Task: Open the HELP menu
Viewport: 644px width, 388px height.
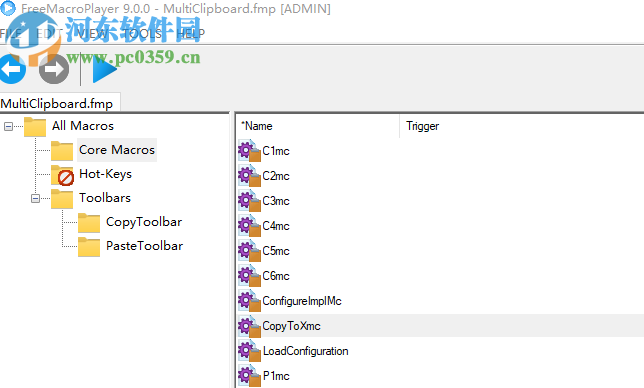Action: tap(190, 34)
